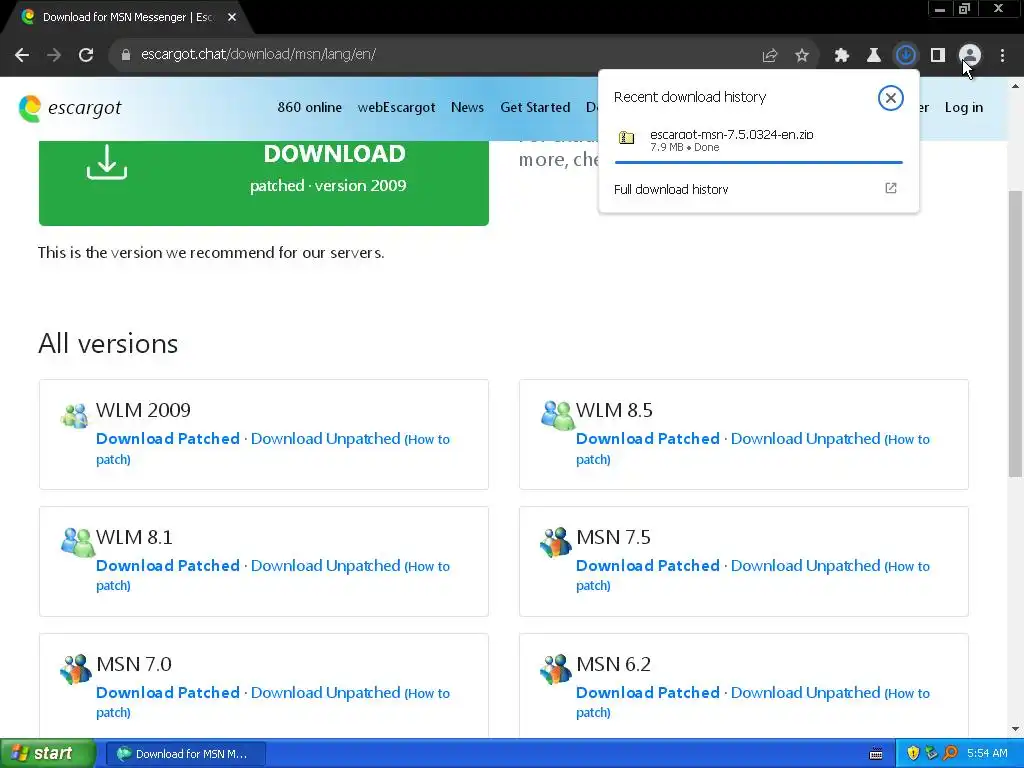Click the zip file icon in downloads
This screenshot has height=768, width=1024.
click(626, 138)
